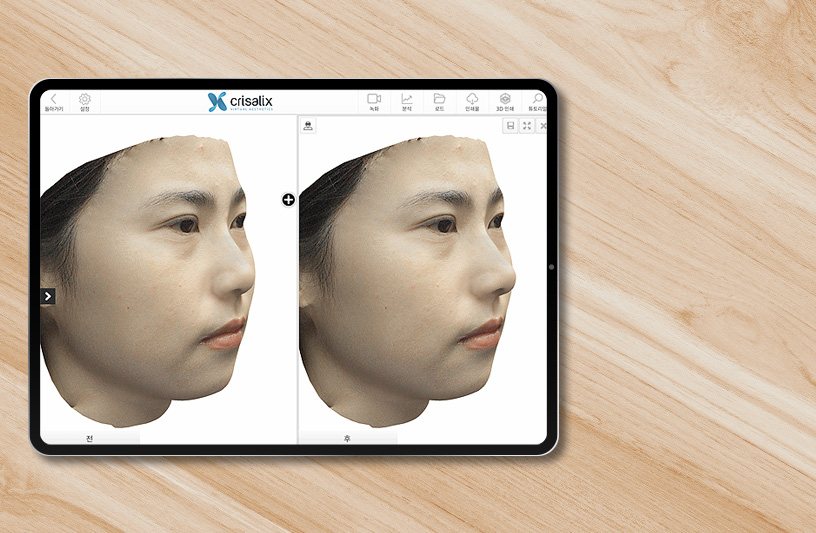The image size is (816, 533).
Task: Click the after 3D face model
Action: [407, 281]
